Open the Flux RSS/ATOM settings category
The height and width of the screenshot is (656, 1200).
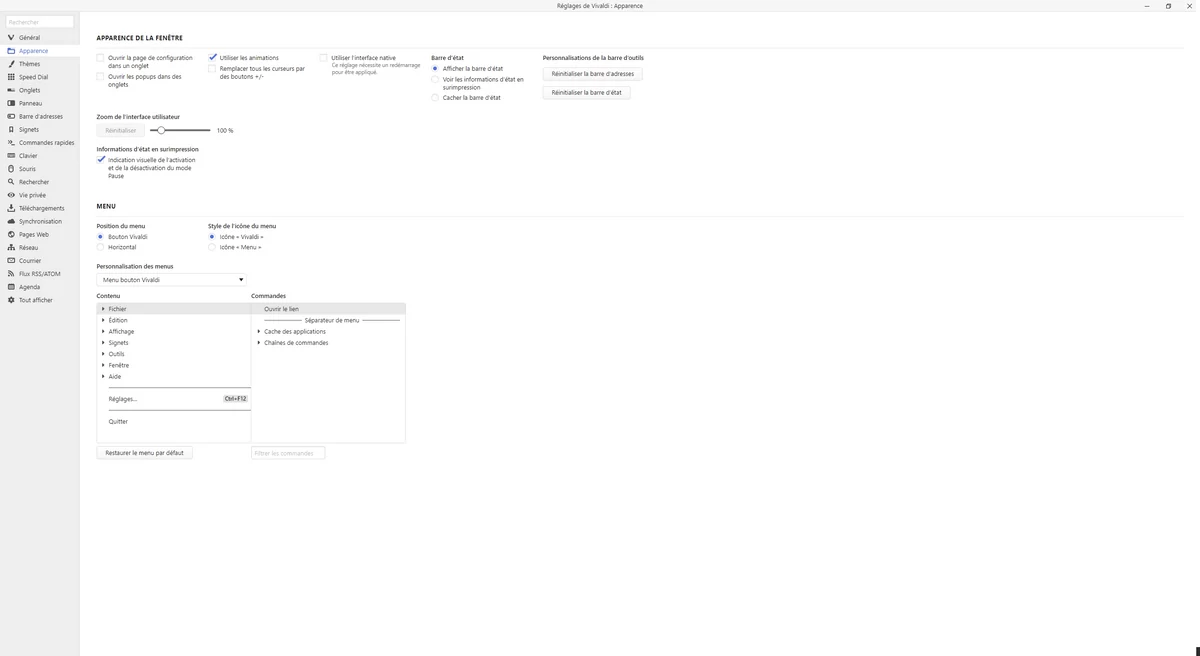coord(40,274)
